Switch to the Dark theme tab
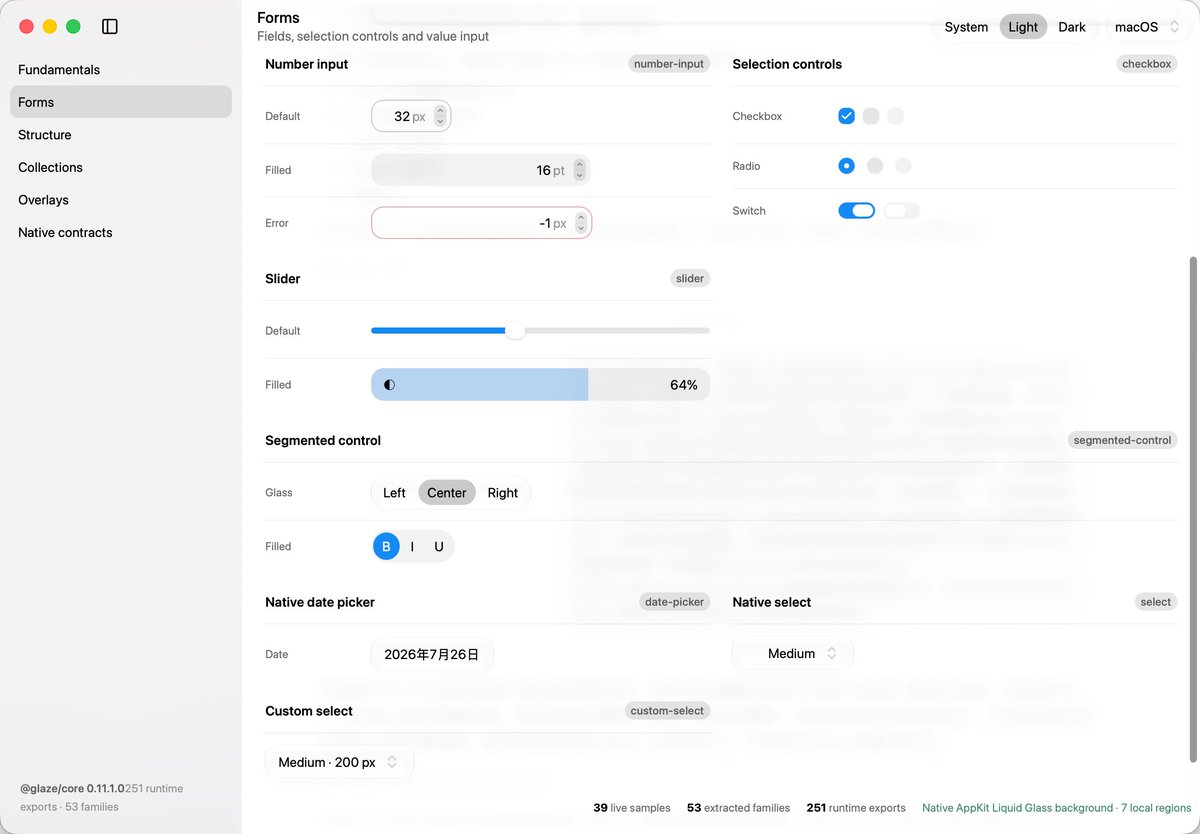This screenshot has width=1200, height=834. (1072, 27)
